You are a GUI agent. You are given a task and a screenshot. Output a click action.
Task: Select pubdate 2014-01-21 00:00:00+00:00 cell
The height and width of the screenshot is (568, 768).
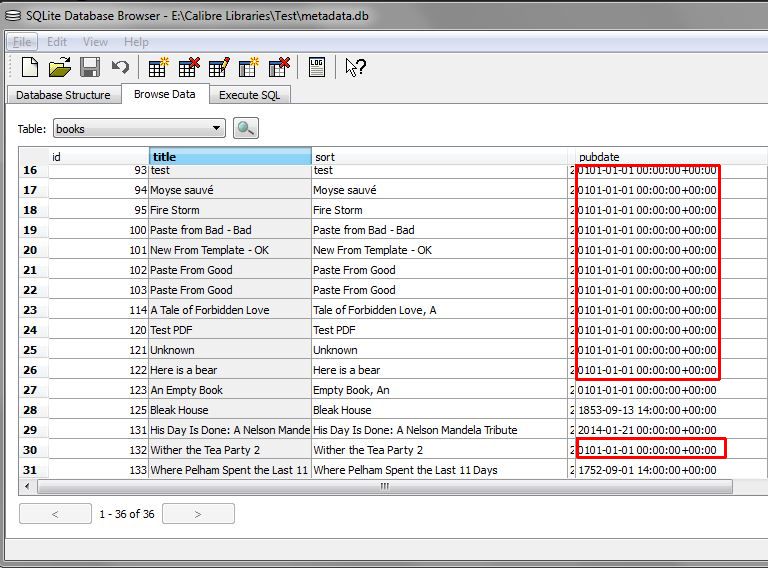669,430
